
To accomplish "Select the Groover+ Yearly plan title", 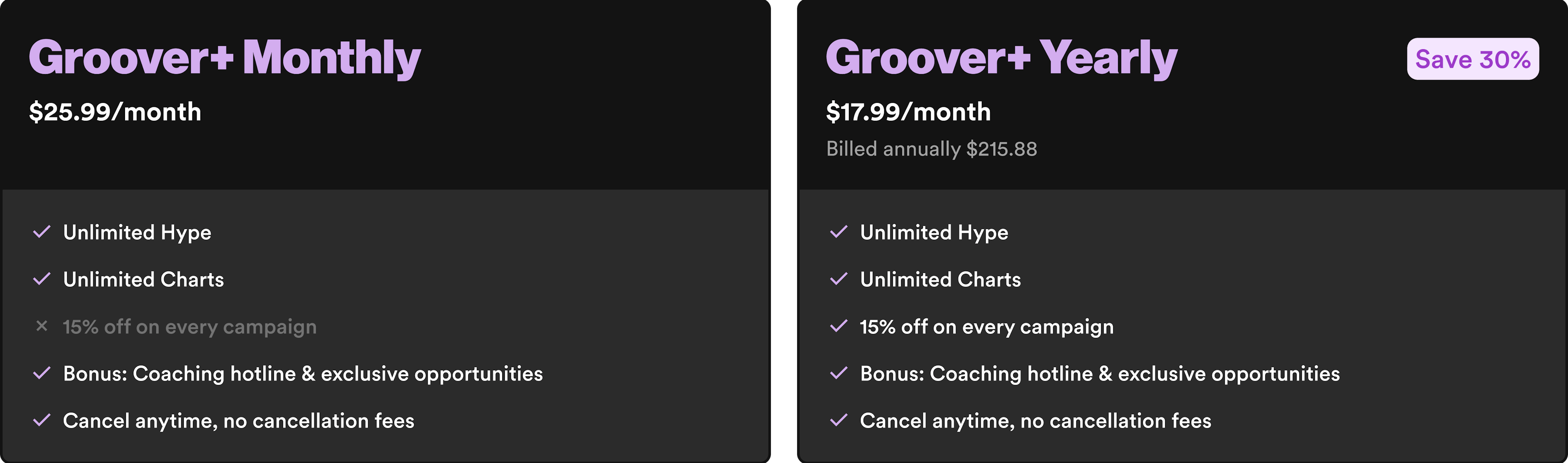I will (x=1001, y=58).
